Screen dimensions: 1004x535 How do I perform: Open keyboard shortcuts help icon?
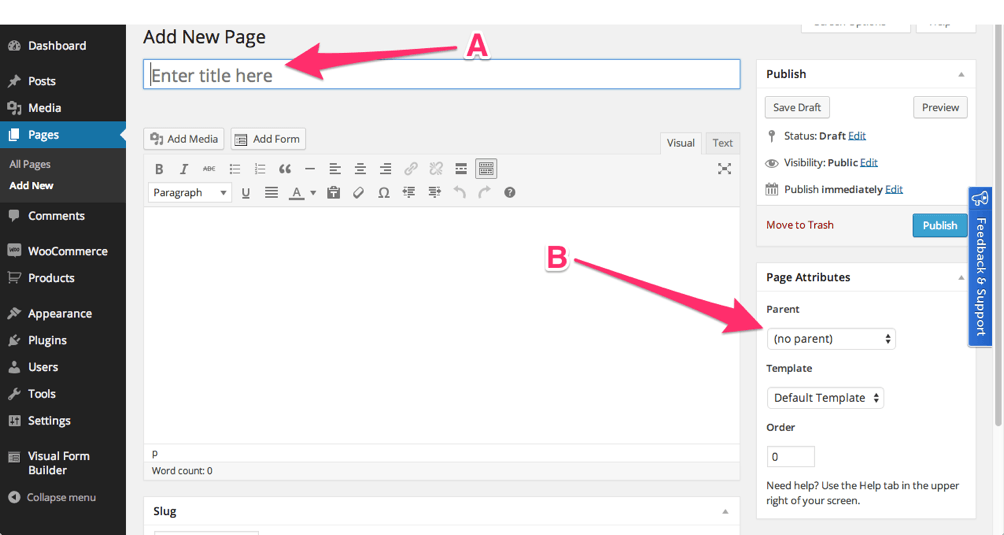[x=510, y=193]
